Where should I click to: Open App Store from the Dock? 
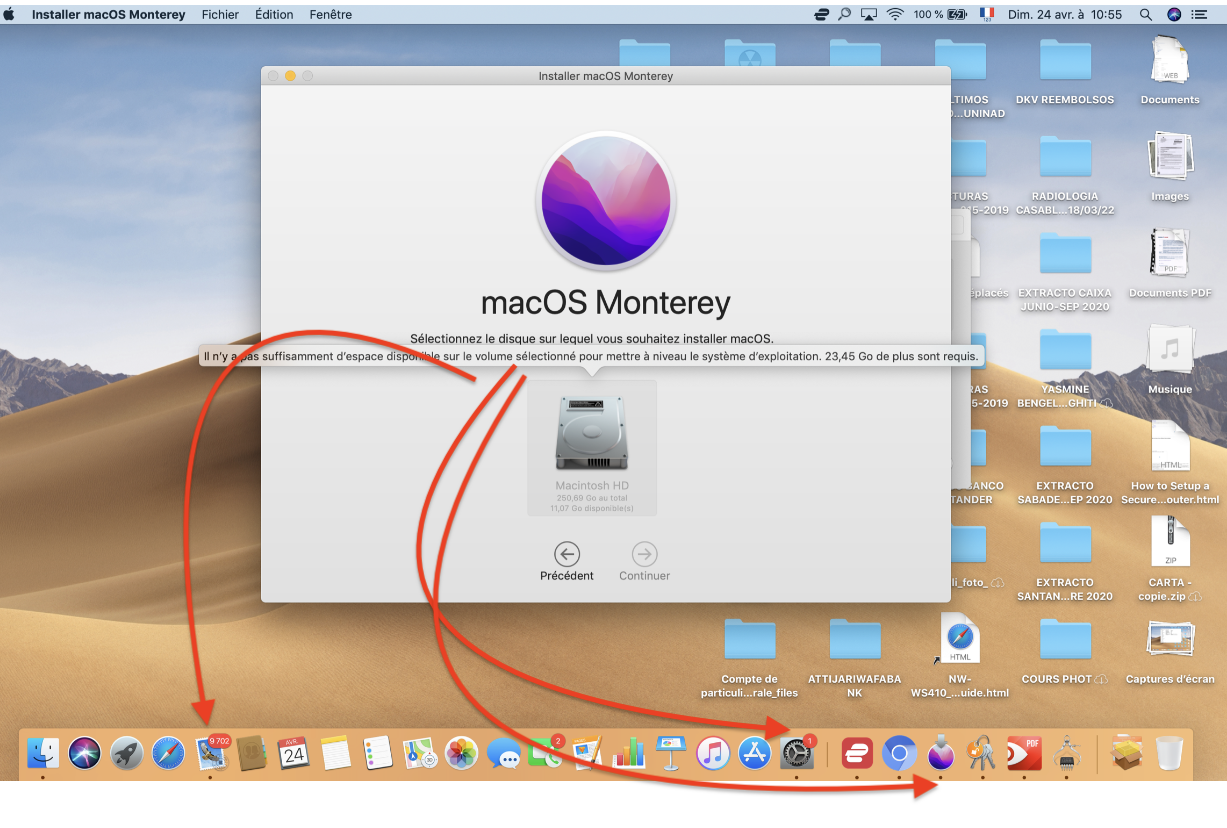pos(754,753)
